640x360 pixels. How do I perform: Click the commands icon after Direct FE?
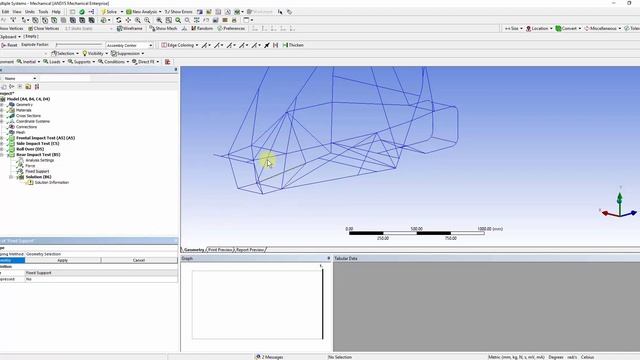pos(167,62)
